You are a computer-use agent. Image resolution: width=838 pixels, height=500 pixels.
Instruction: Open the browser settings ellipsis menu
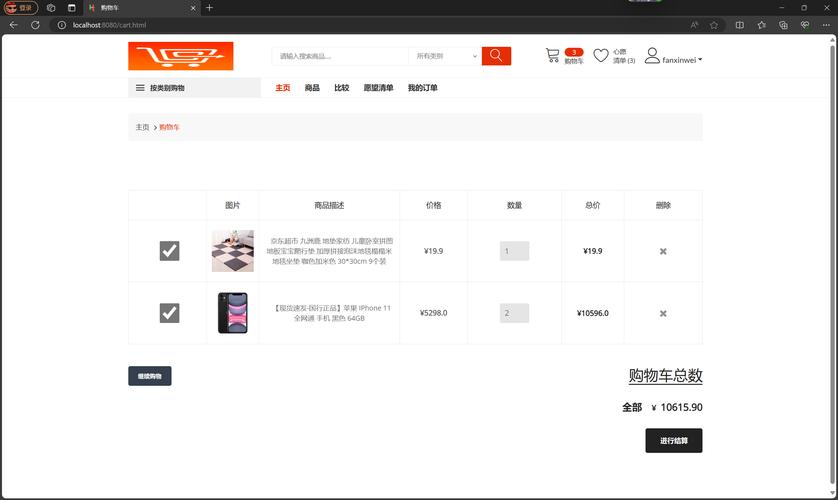(x=826, y=25)
